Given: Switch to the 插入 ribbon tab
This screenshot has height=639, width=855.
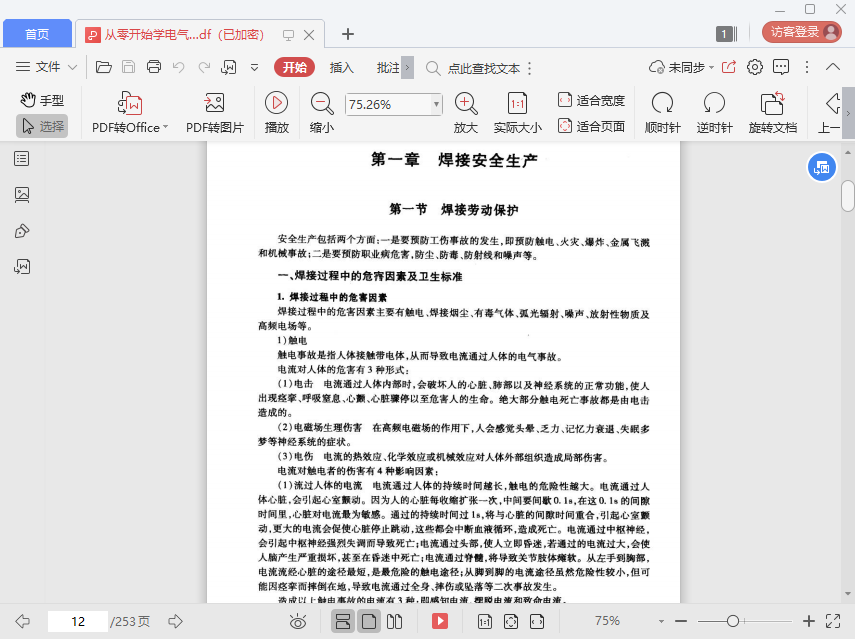Looking at the screenshot, I should tap(341, 68).
